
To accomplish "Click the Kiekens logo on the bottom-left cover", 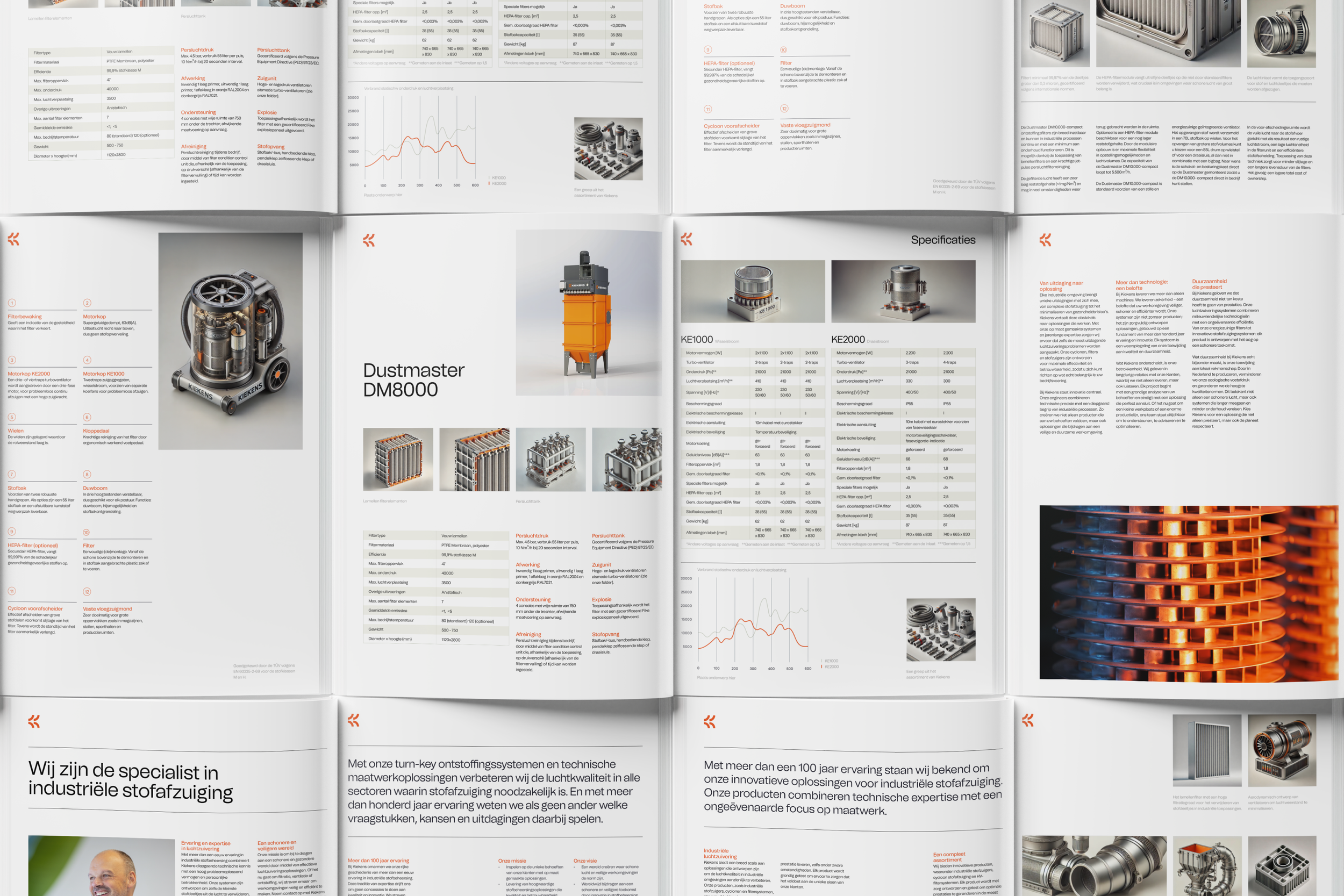I will coord(34,722).
